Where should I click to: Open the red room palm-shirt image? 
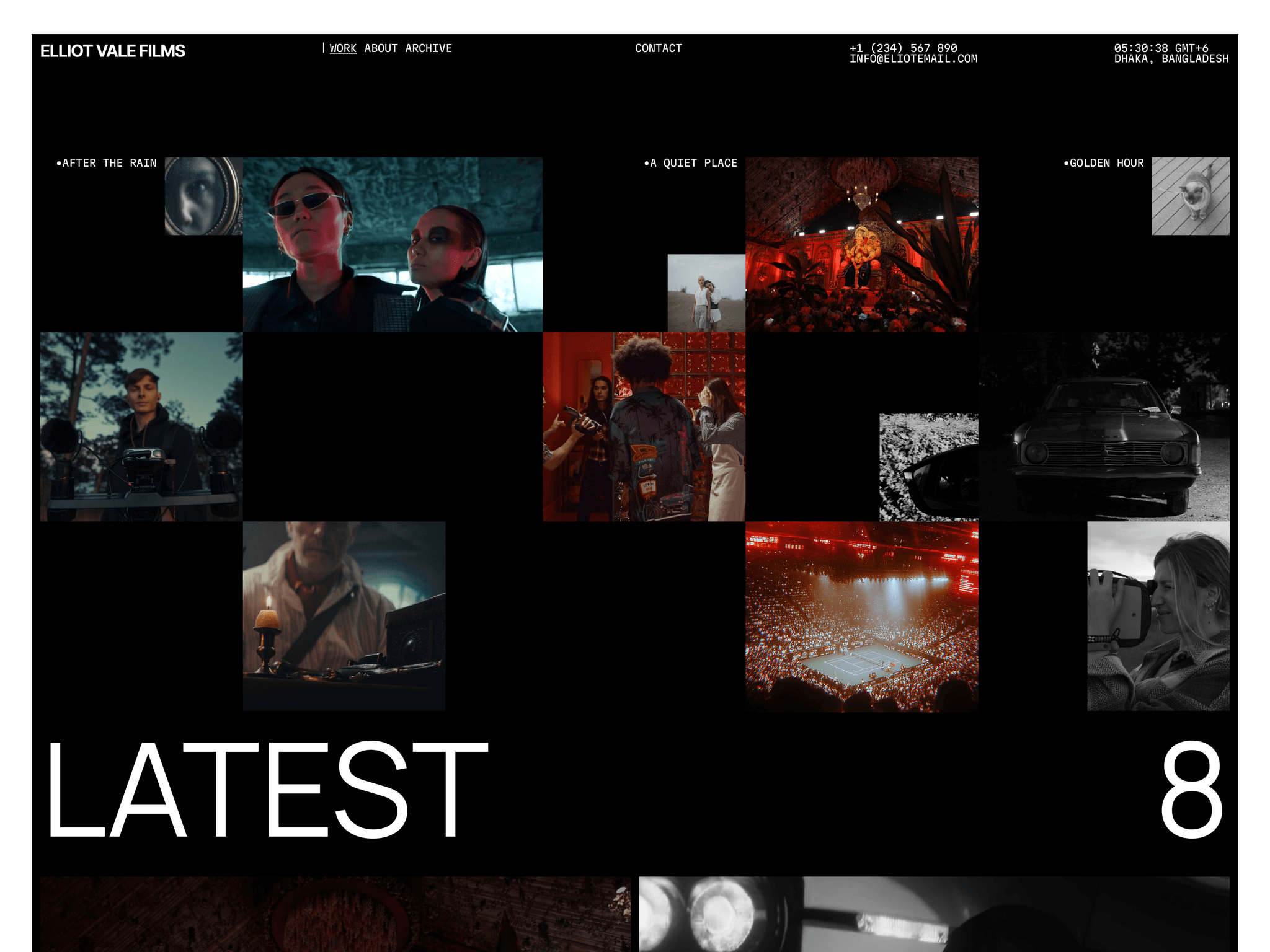(x=644, y=426)
